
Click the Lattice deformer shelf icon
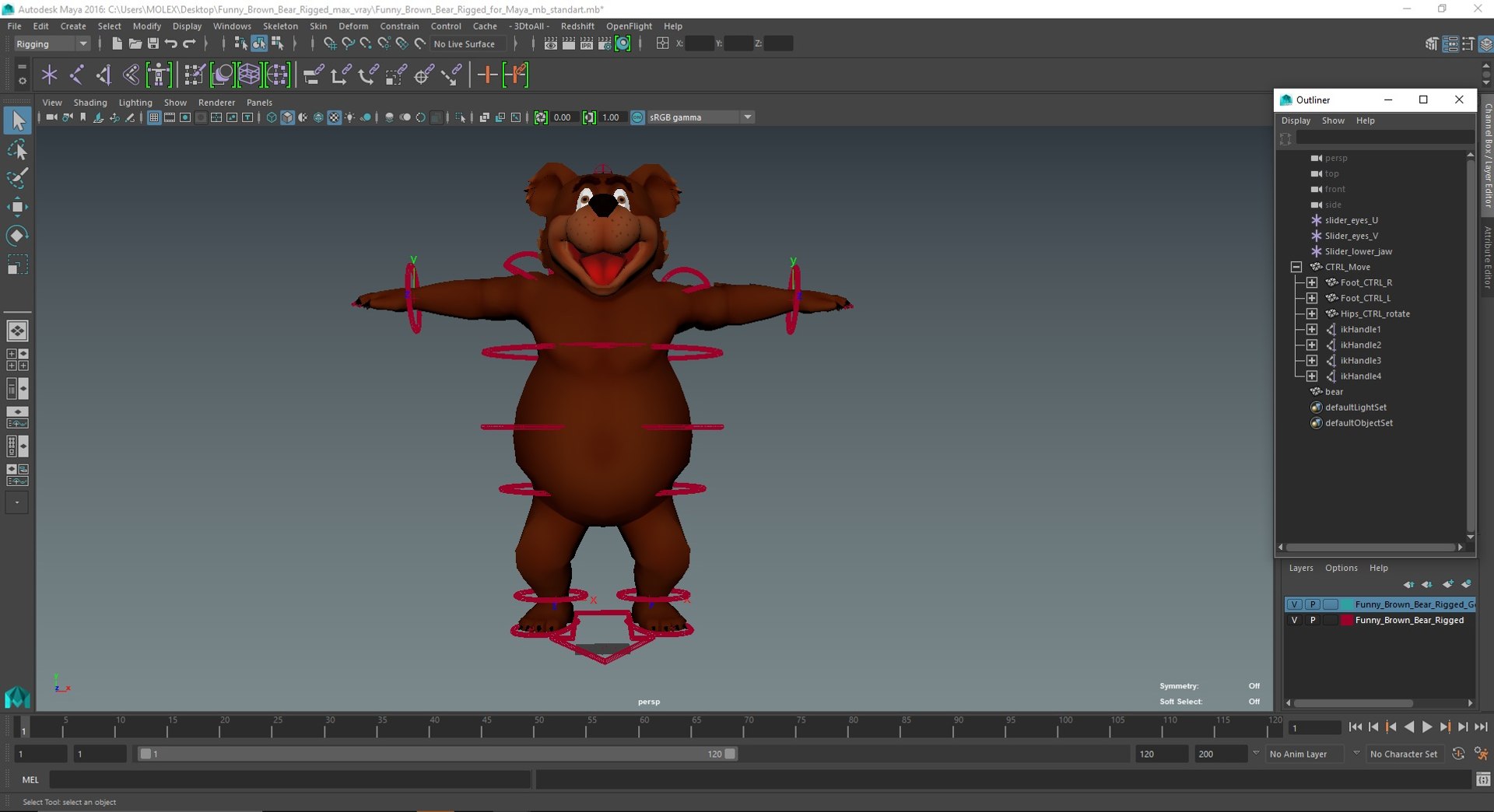click(249, 75)
